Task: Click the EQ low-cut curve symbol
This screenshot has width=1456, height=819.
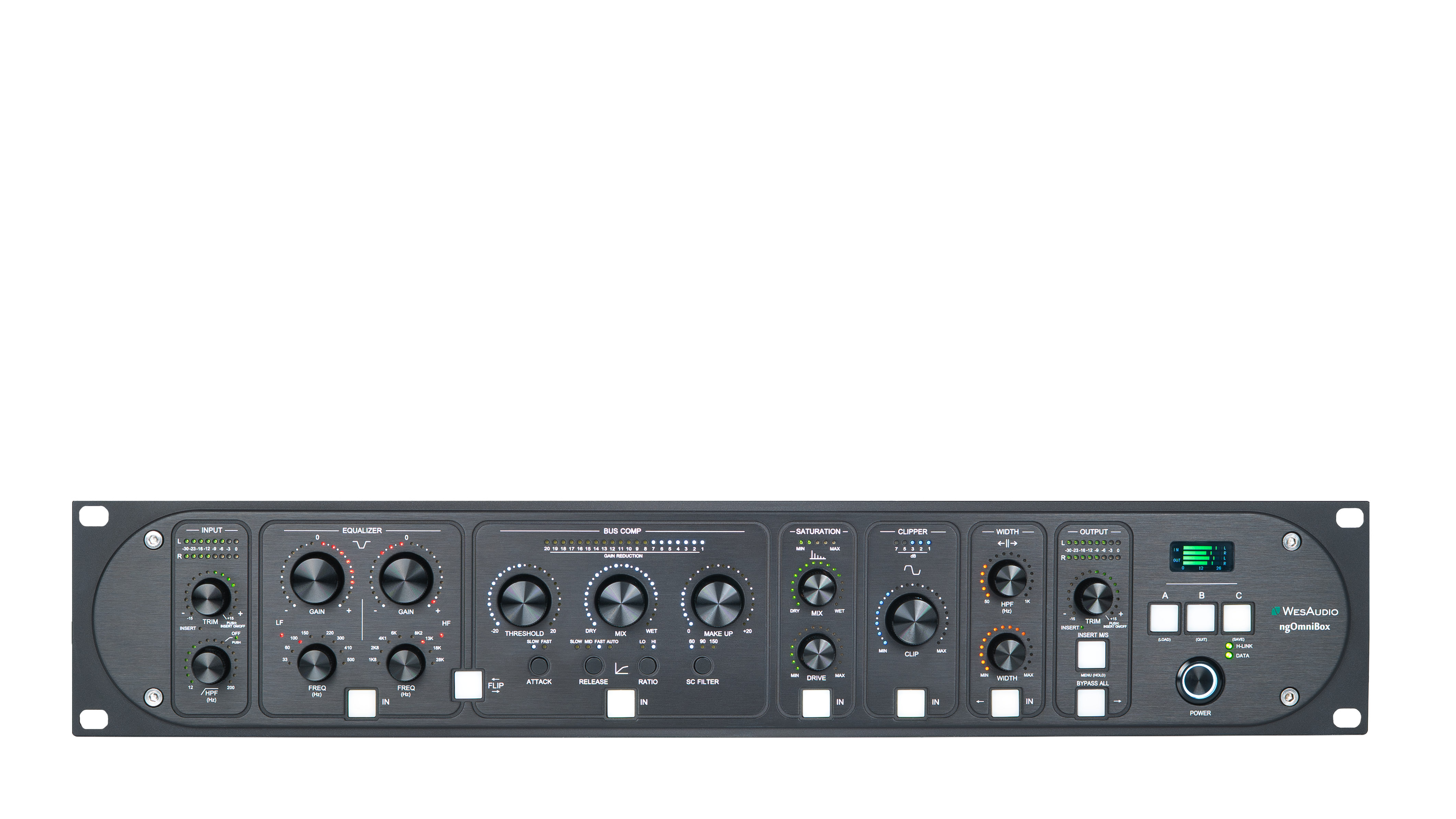Action: coord(362,545)
